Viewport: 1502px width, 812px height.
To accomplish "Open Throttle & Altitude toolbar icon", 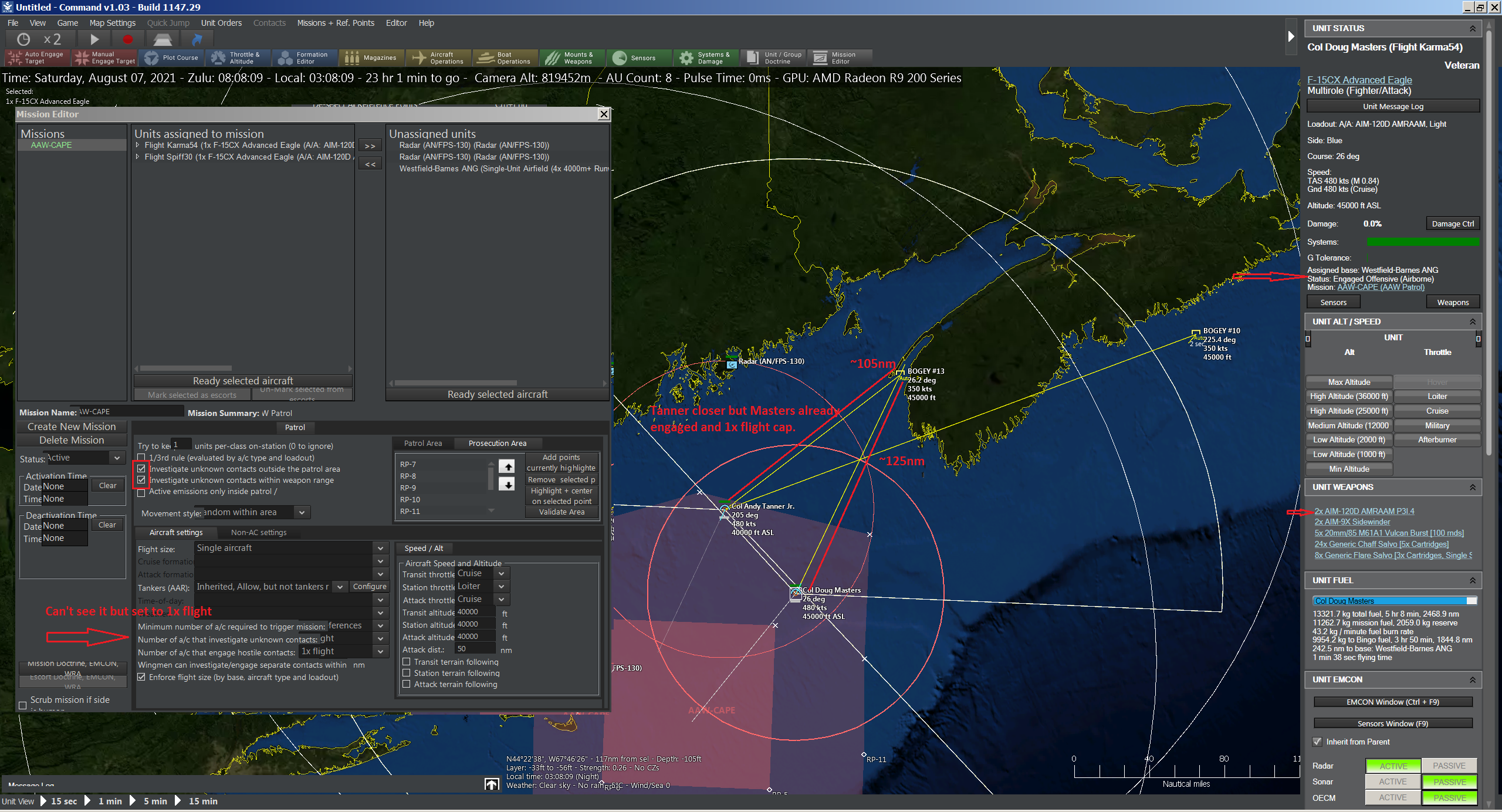I will (237, 57).
